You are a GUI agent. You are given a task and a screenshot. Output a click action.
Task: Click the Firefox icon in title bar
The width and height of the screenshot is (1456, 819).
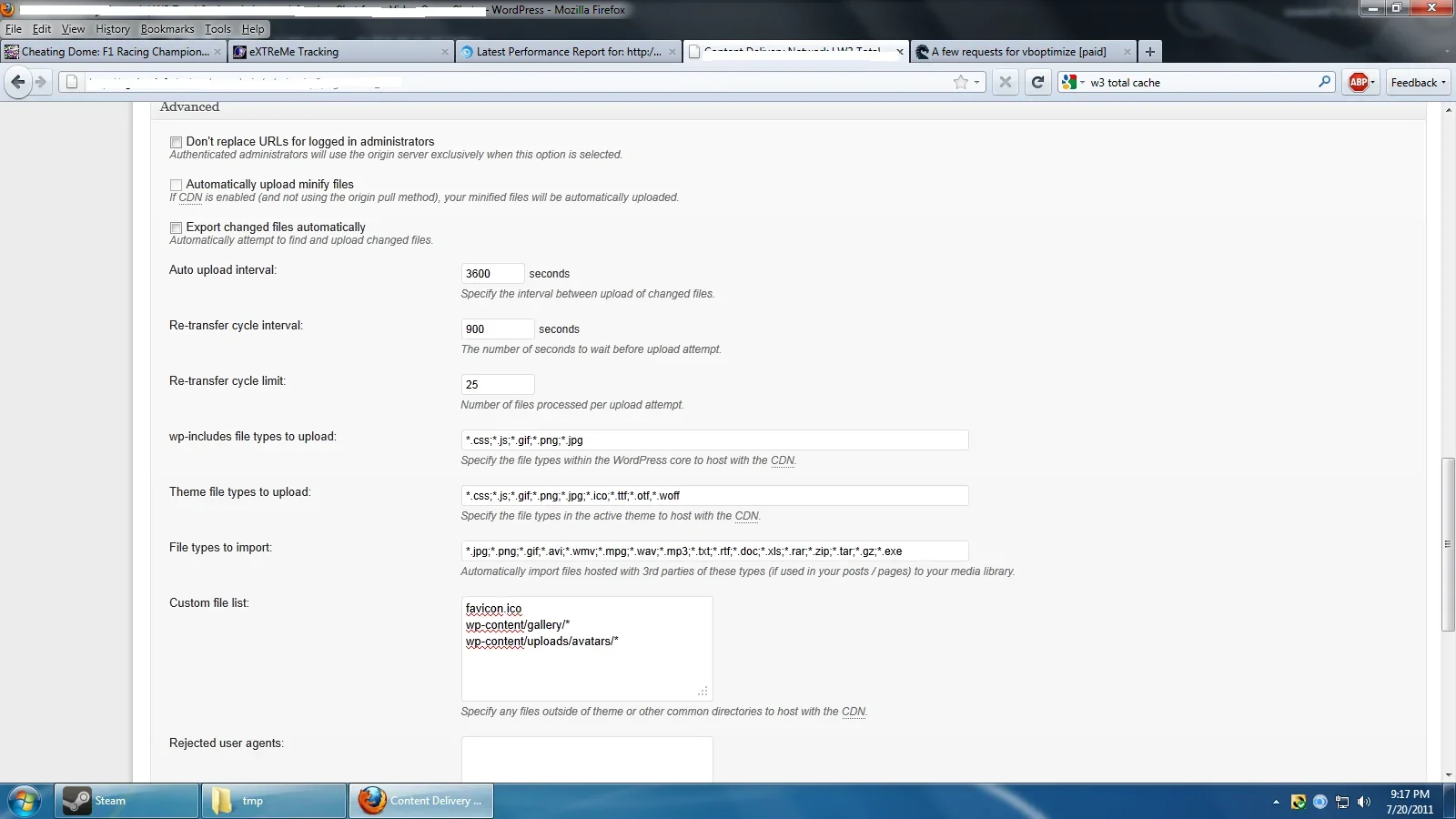[x=7, y=9]
